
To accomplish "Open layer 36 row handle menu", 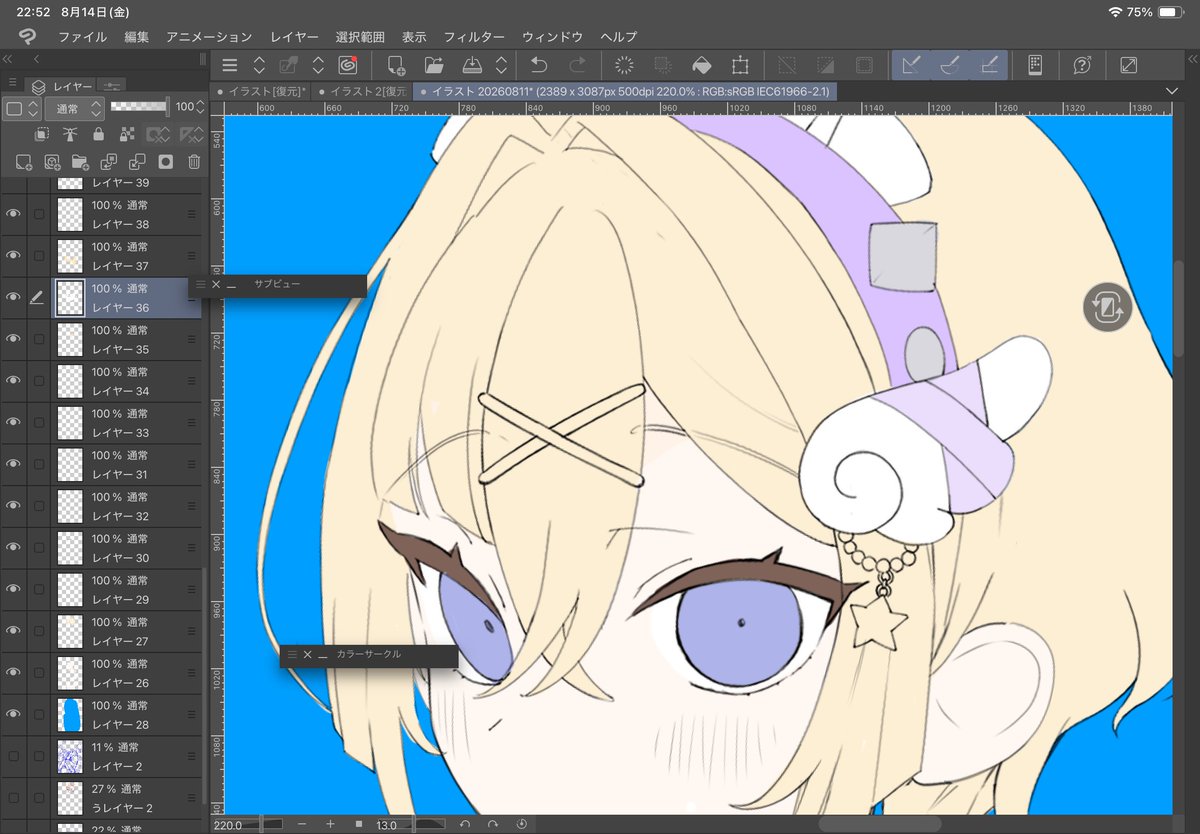I will 191,298.
